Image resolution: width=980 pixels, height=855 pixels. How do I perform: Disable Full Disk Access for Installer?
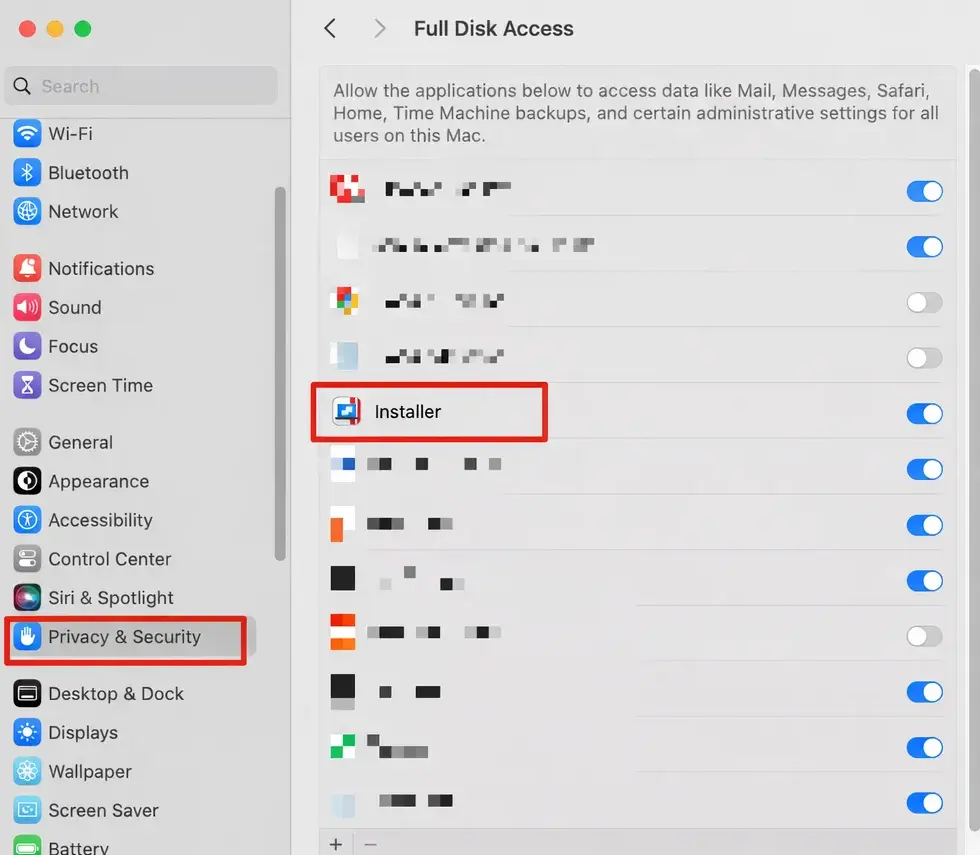(x=924, y=413)
